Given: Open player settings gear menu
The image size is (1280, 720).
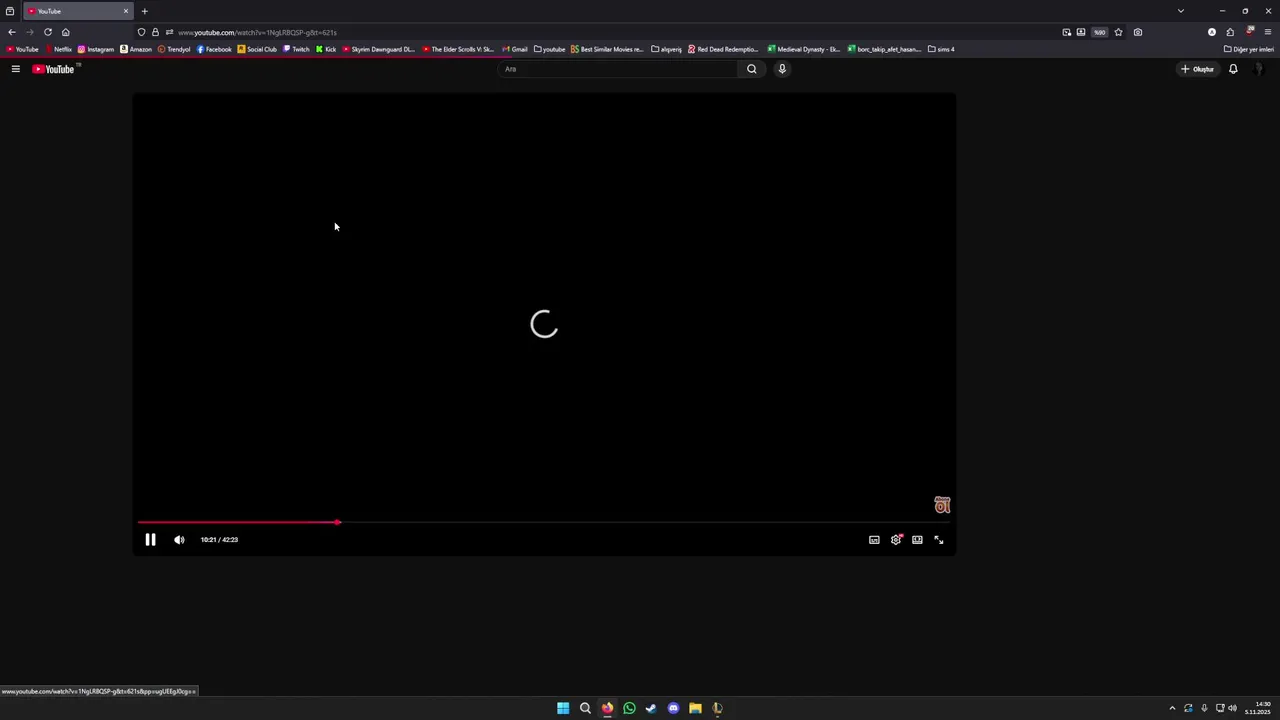Looking at the screenshot, I should [x=896, y=540].
